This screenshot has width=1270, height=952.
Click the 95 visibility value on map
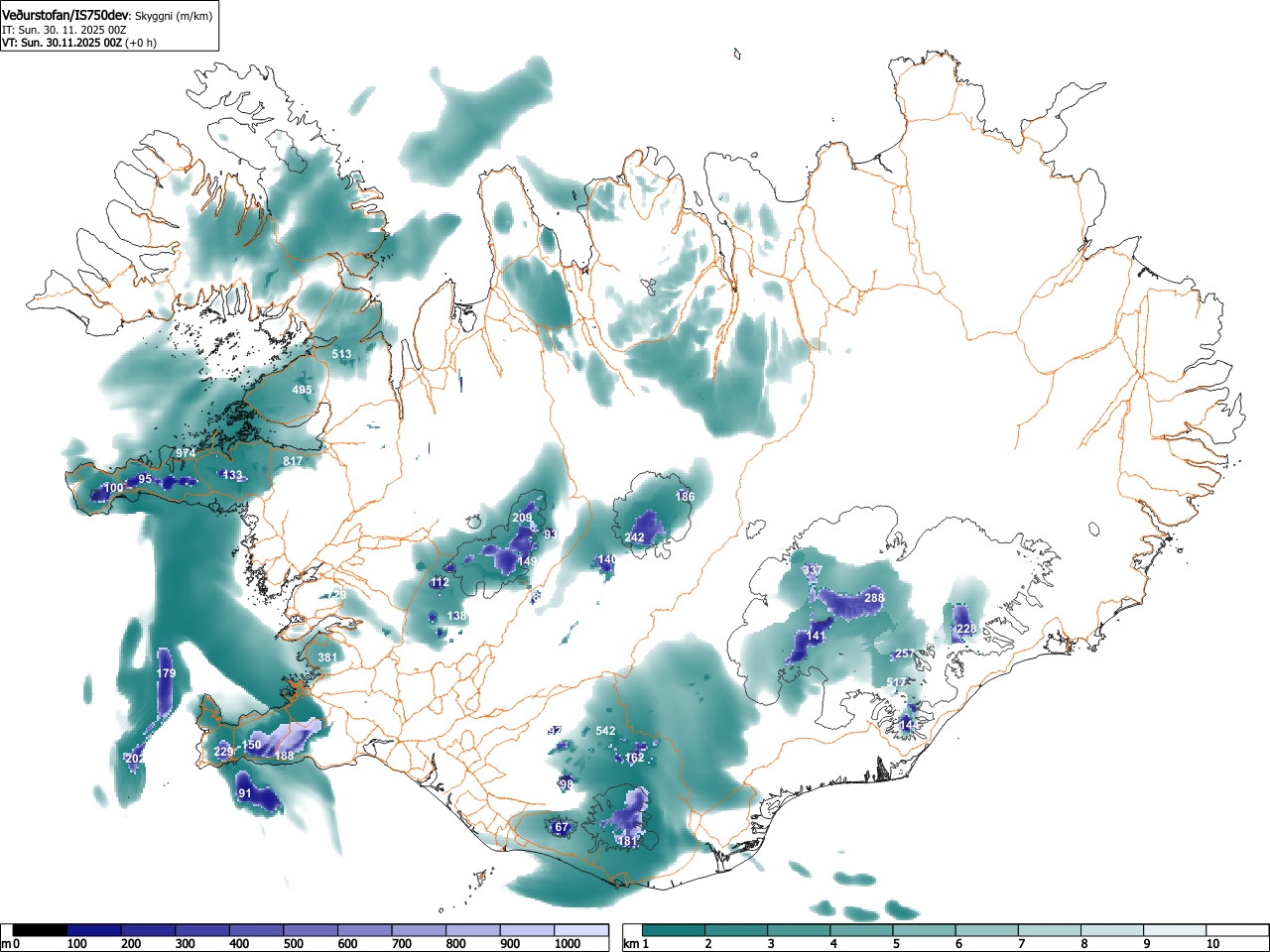click(145, 479)
